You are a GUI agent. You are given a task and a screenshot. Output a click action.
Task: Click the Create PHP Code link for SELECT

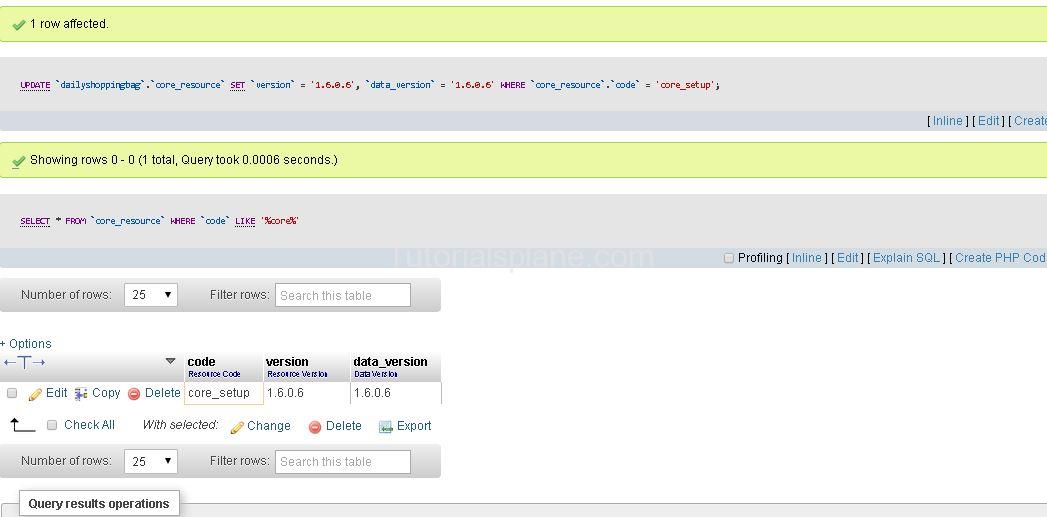[x=1000, y=258]
